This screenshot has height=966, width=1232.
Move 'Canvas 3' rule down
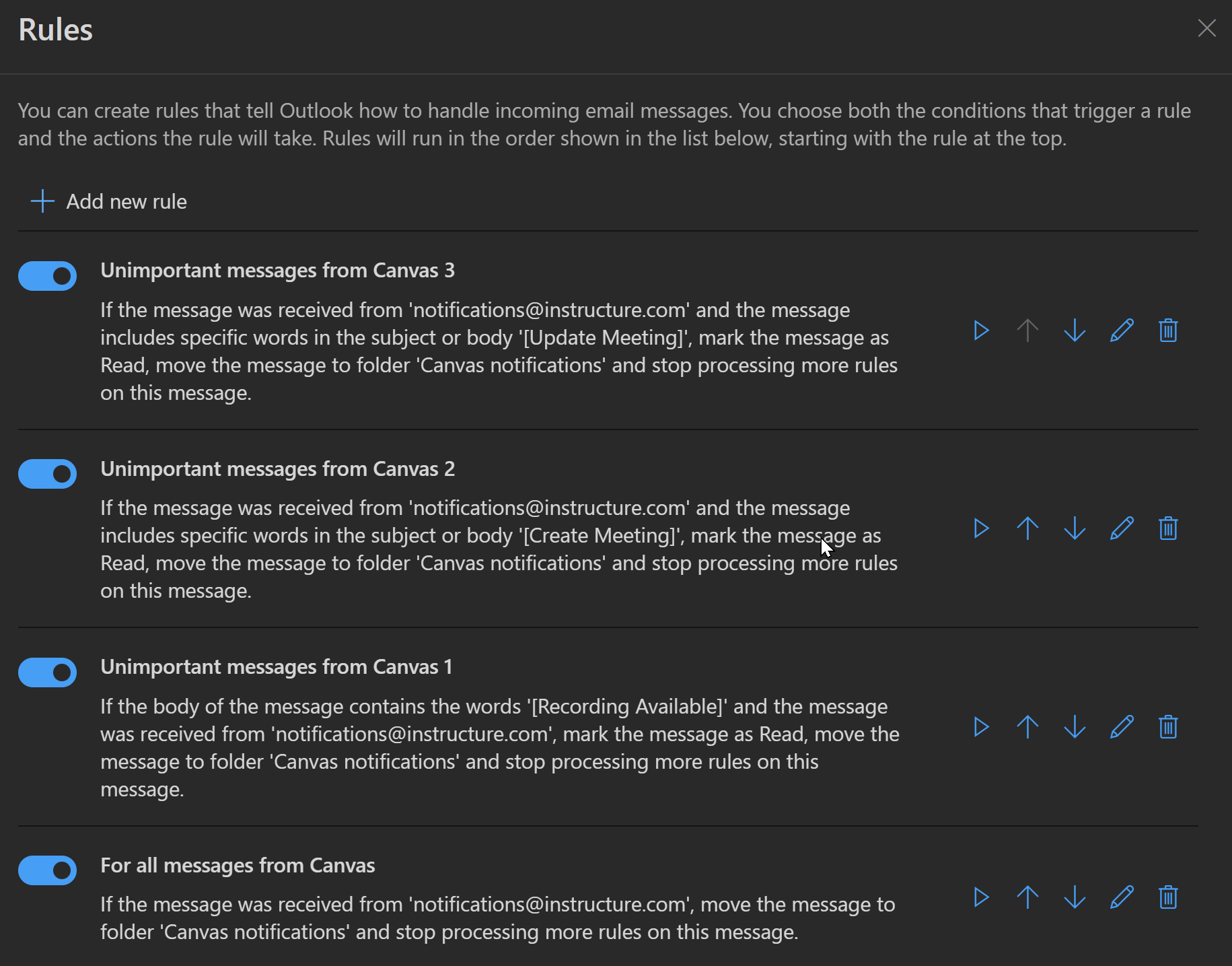tap(1075, 331)
